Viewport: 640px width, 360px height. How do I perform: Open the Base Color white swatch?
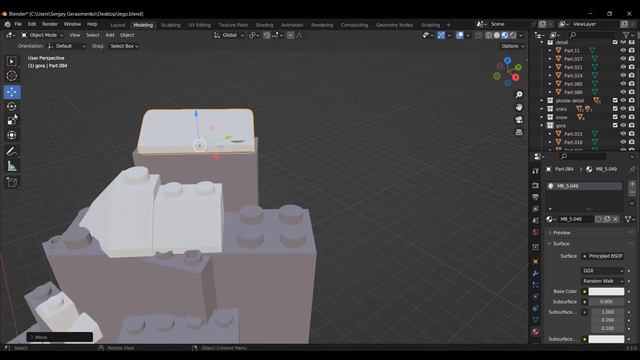click(x=606, y=291)
